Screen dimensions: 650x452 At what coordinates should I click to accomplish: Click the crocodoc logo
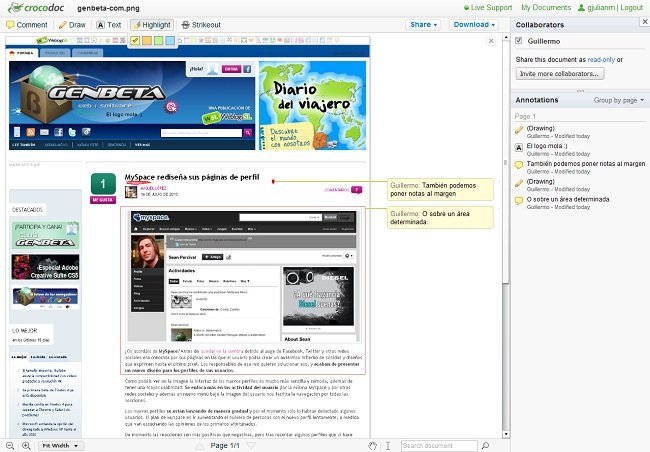pyautogui.click(x=36, y=7)
